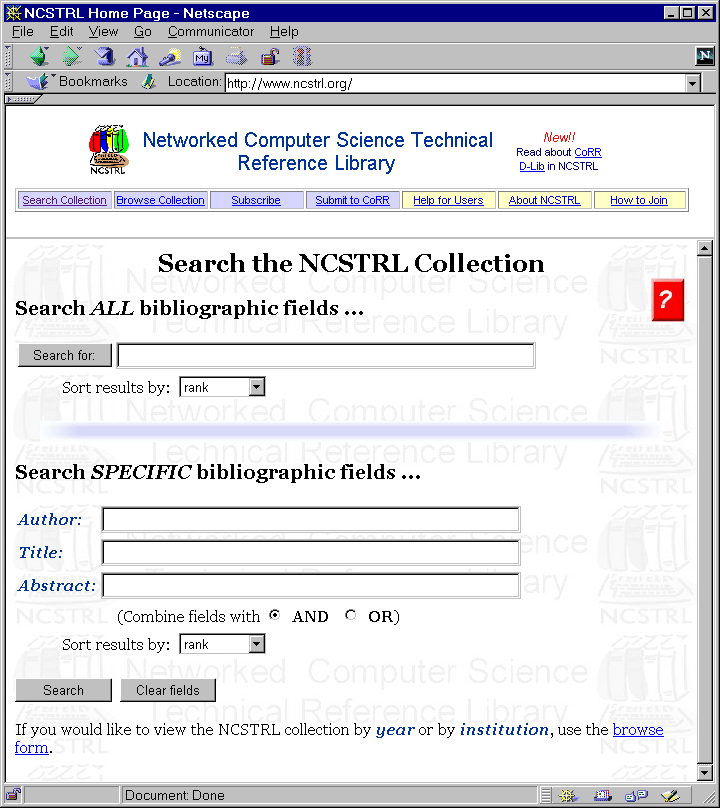
Task: Open the first Sort results by dropdown
Action: coord(256,387)
